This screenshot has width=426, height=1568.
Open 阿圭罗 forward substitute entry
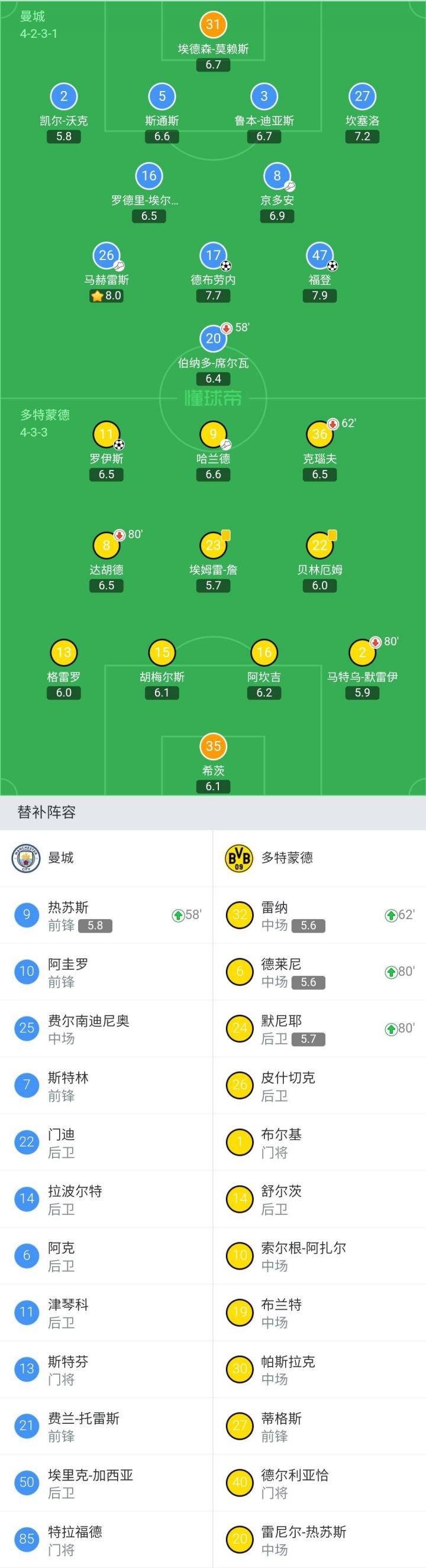[x=106, y=972]
